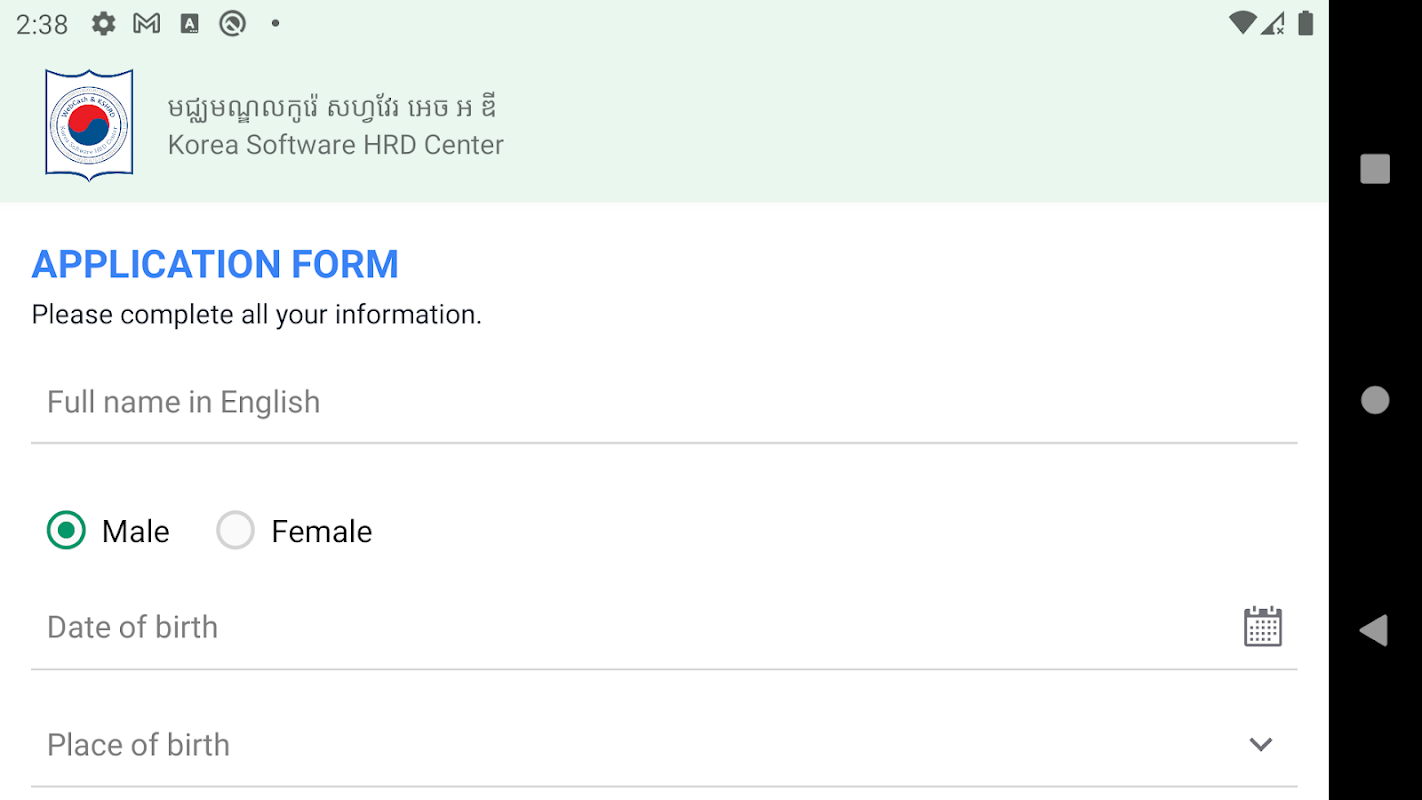Select the Male radio button
Viewport: 1422px width, 800px height.
click(67, 531)
